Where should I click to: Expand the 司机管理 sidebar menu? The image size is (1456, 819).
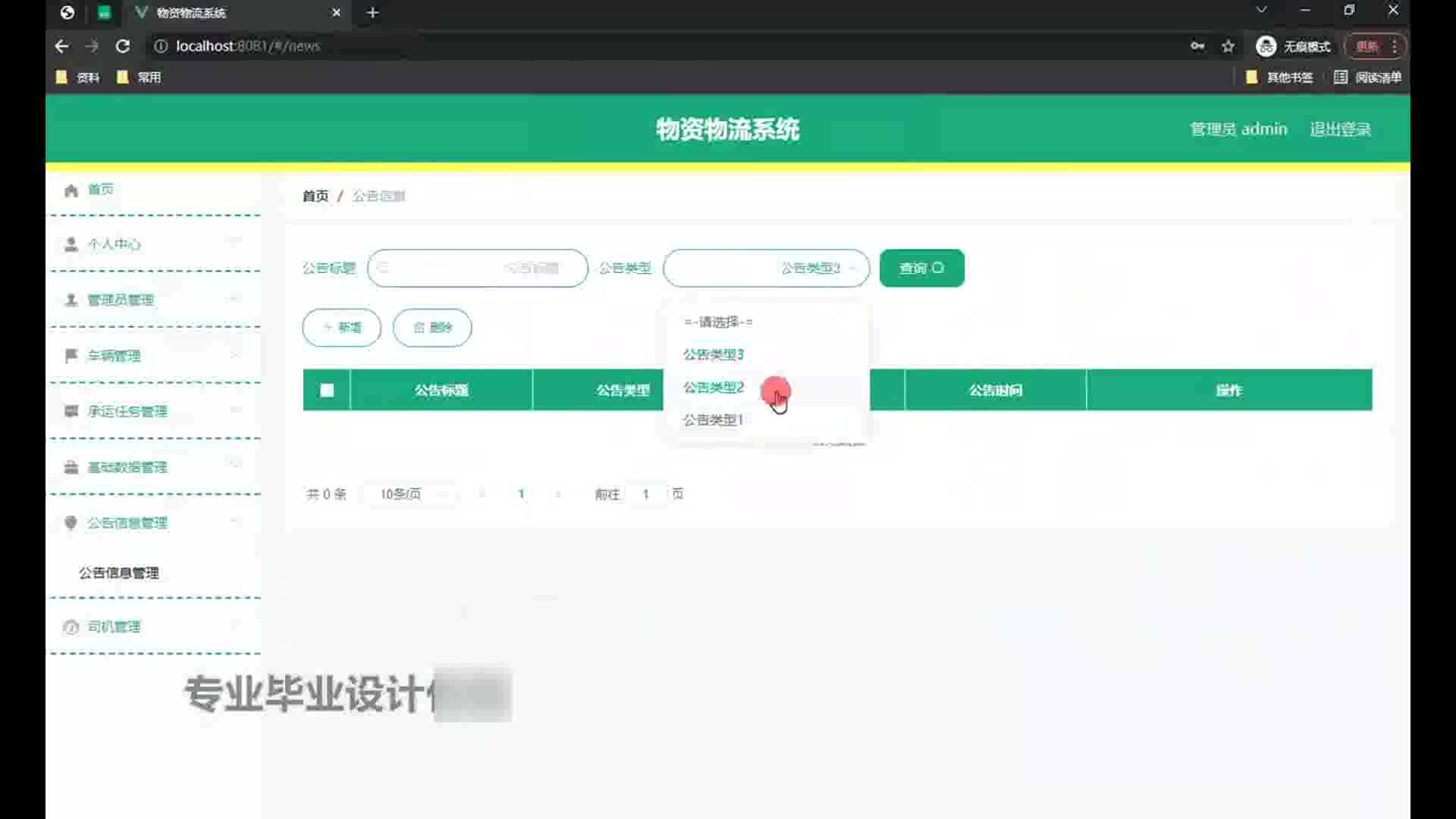click(155, 627)
